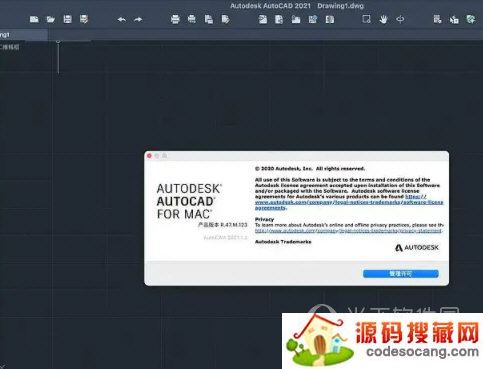Click the window title 'Autodesk AutoCAD 2021 Drawing1.dwg'
The width and height of the screenshot is (483, 369).
(297, 6)
